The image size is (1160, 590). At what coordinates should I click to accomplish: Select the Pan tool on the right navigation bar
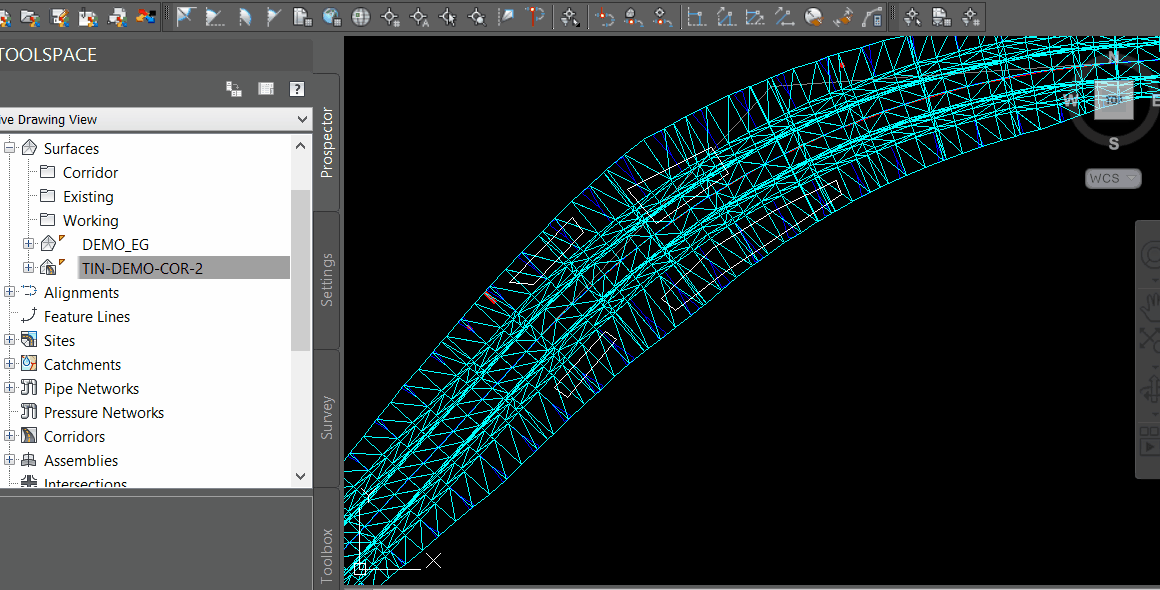tap(1150, 307)
